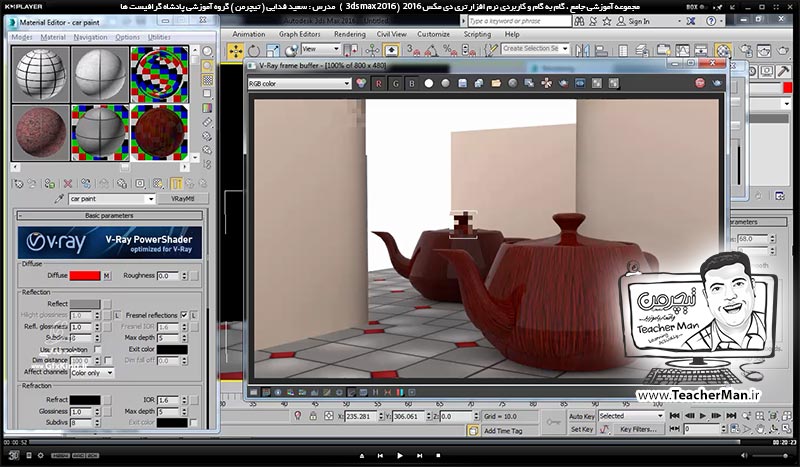Open Affect channels Color only dropdown
Screen dimensions: 800x467
92,373
